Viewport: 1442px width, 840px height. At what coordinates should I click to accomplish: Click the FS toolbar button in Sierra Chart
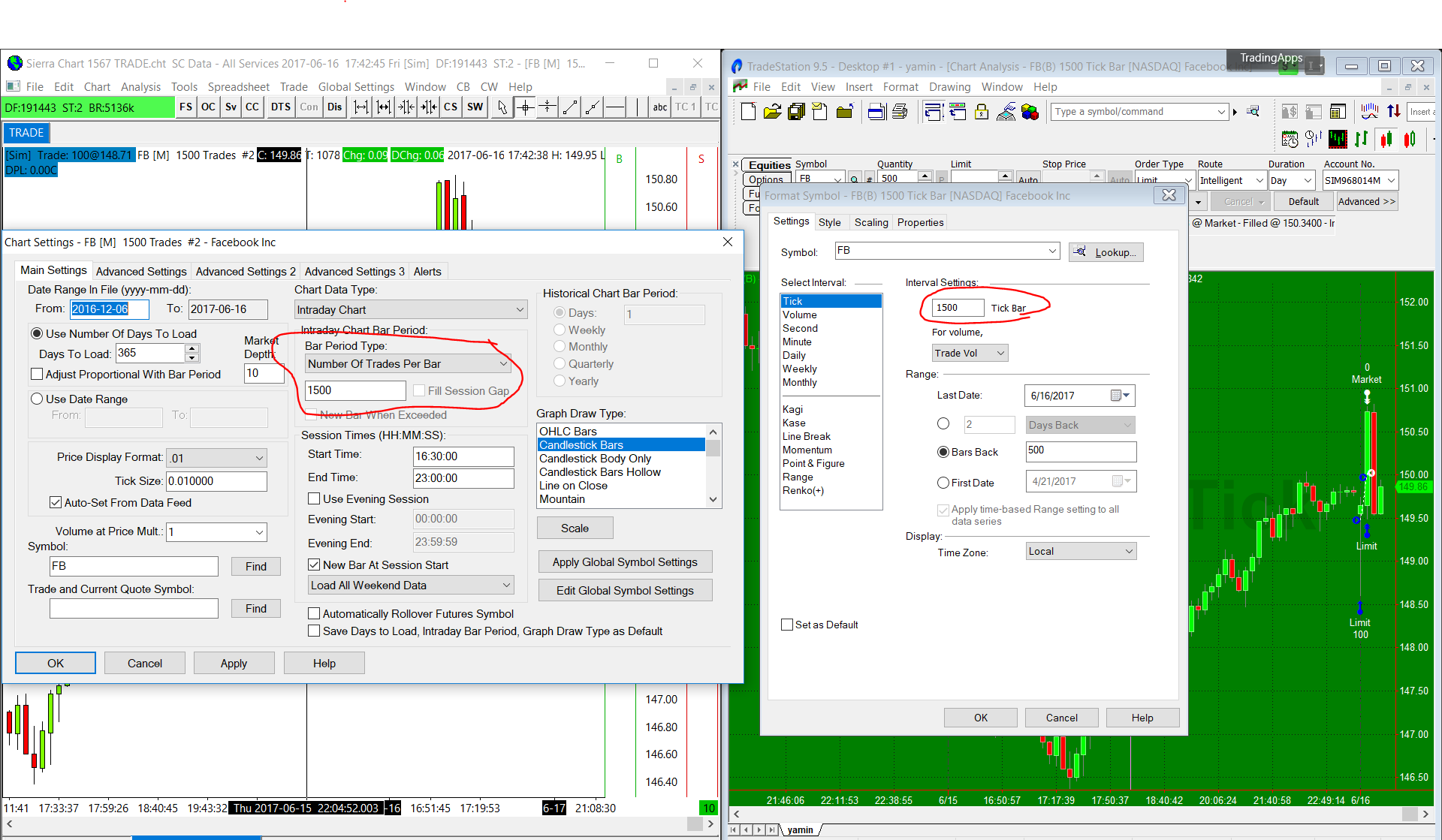(186, 107)
